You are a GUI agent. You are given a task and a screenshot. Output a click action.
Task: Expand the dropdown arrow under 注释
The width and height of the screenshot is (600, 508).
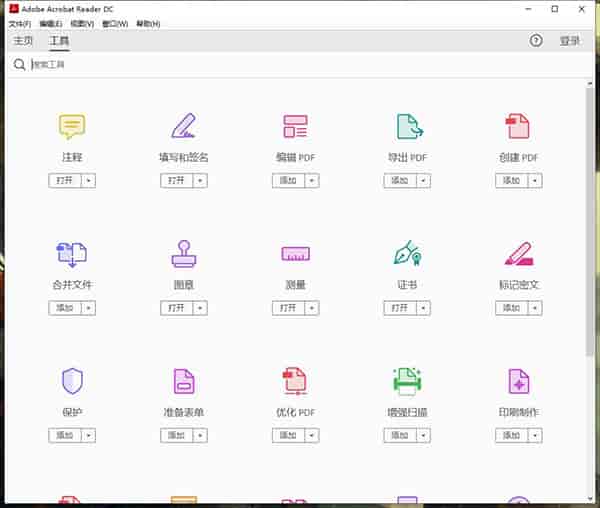(88, 180)
